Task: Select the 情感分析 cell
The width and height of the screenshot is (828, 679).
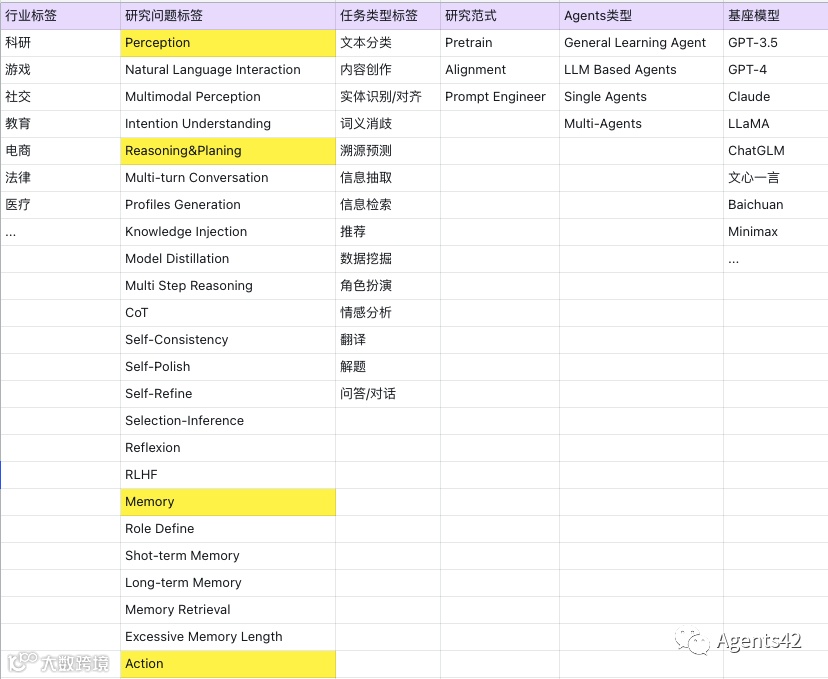Action: 388,313
